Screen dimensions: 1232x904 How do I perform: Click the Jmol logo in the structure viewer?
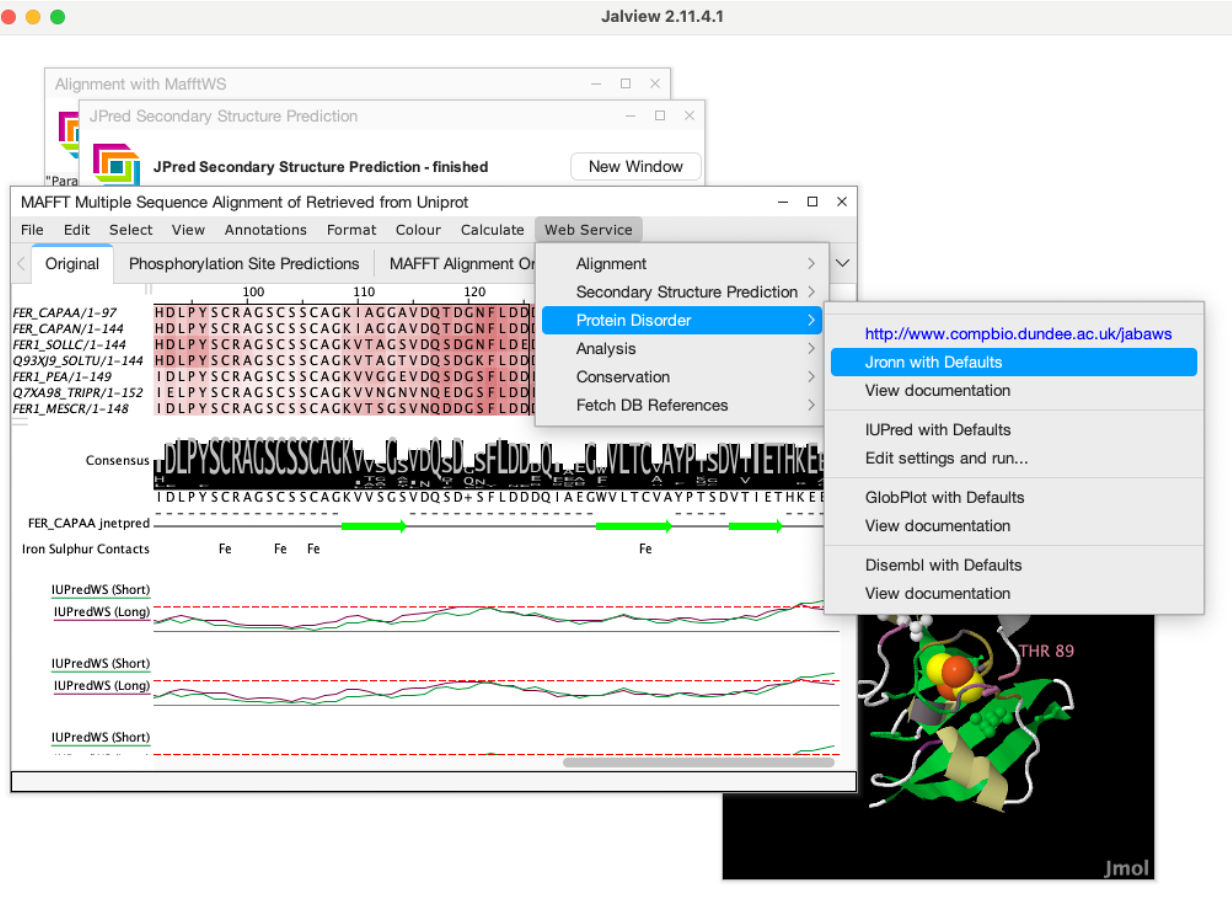point(1125,867)
